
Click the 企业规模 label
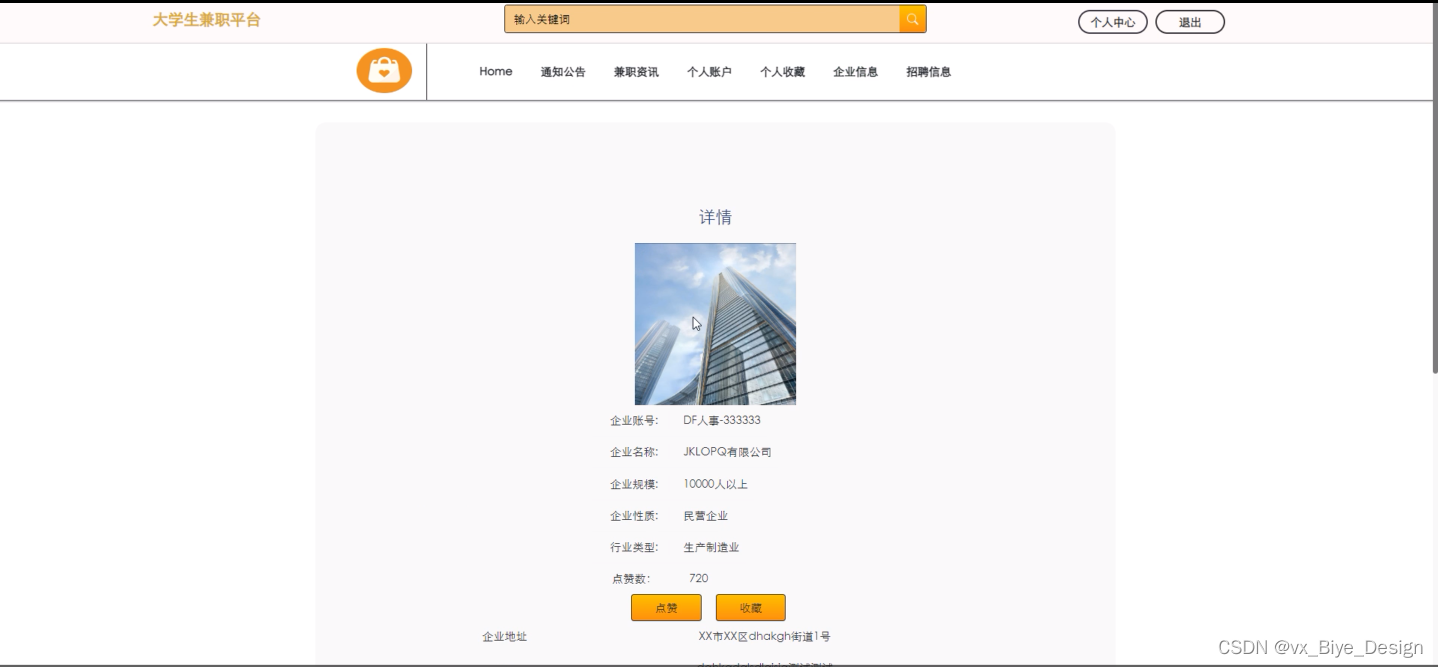pyautogui.click(x=634, y=485)
